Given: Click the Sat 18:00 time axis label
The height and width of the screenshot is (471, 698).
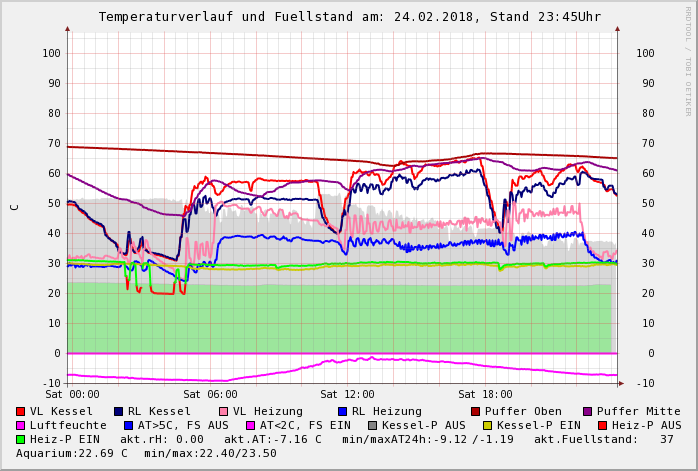Looking at the screenshot, I should pyautogui.click(x=485, y=394).
